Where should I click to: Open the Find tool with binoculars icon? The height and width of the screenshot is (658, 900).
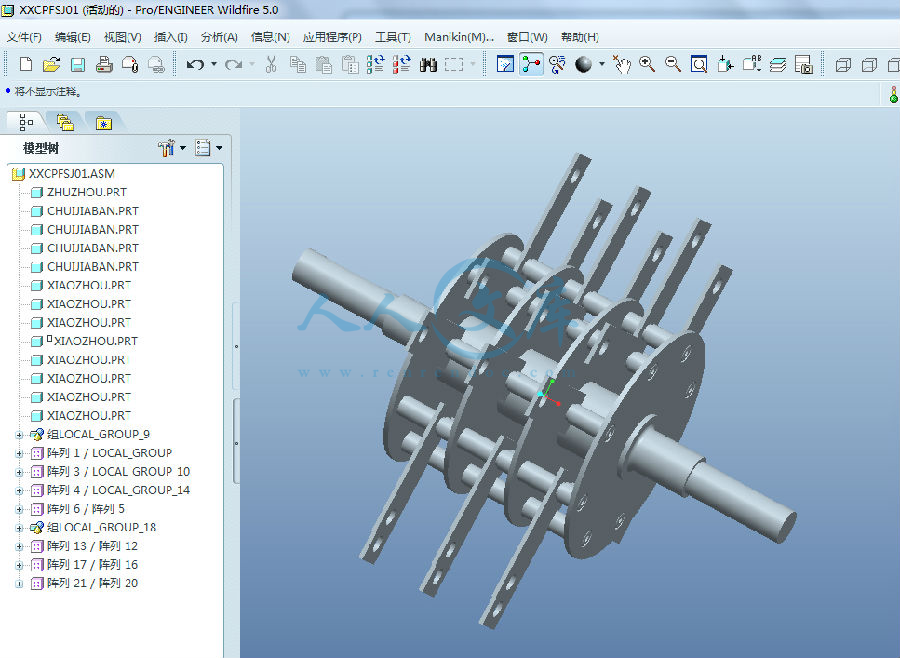click(428, 64)
